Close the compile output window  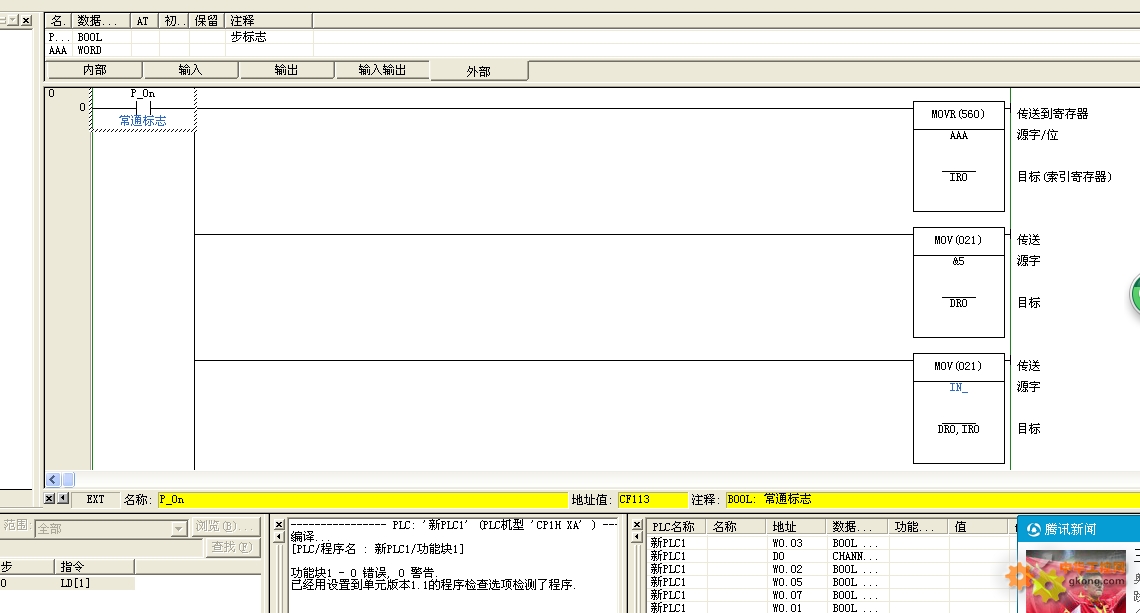278,524
